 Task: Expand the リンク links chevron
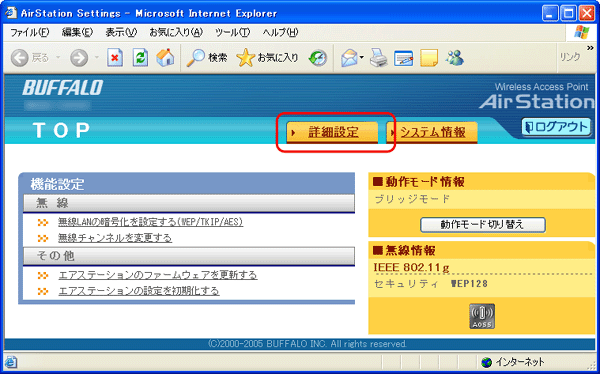(x=590, y=48)
